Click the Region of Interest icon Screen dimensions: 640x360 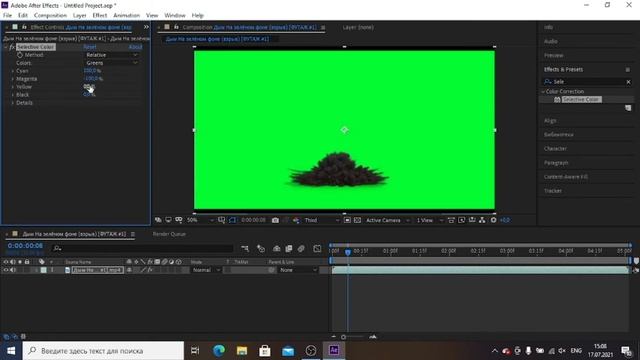coord(347,220)
